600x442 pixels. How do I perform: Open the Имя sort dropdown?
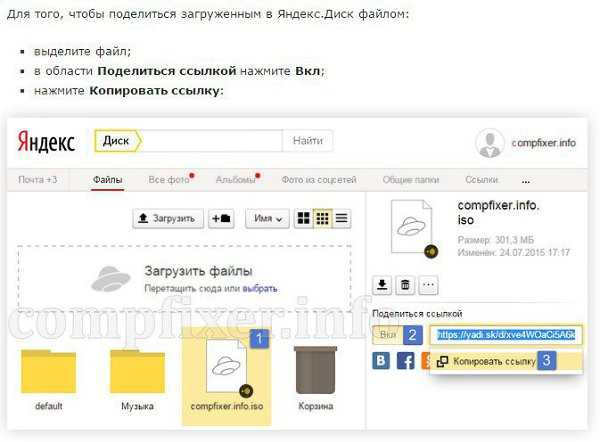(267, 218)
